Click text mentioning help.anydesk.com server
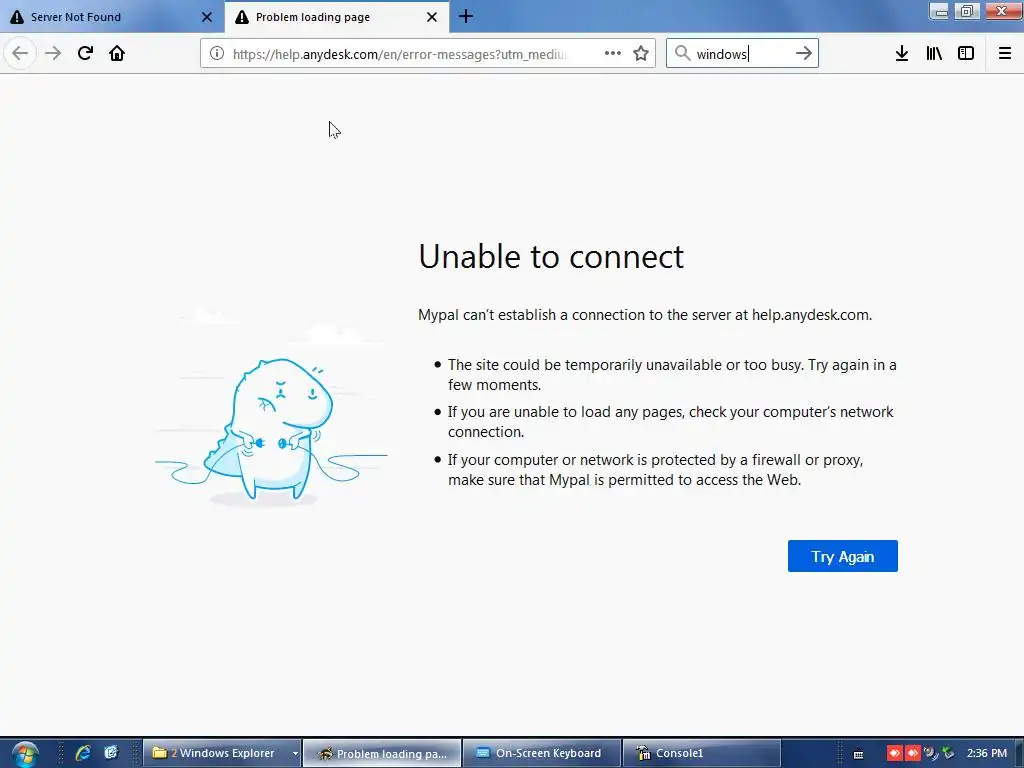 [645, 315]
